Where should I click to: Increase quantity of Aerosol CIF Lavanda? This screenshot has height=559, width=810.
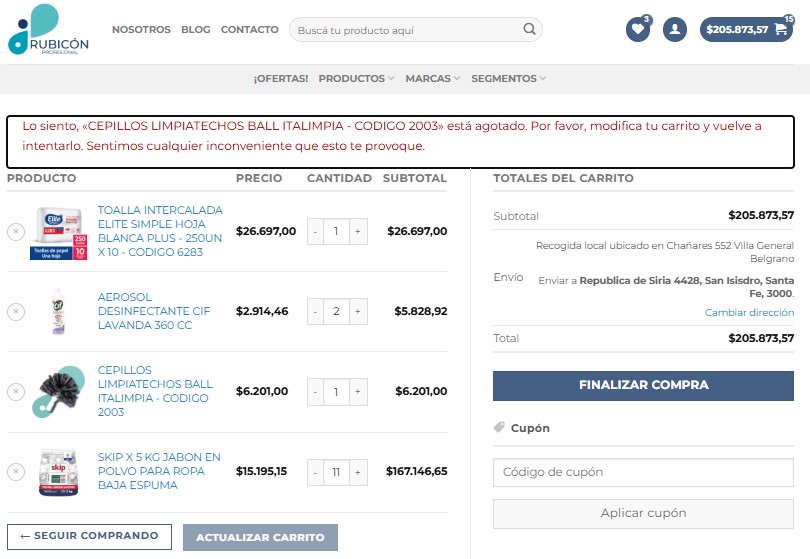click(358, 312)
